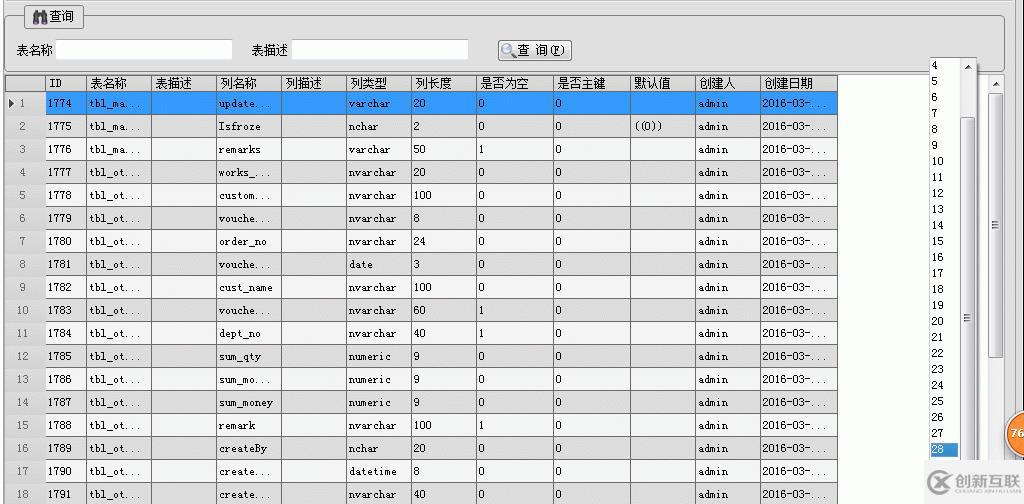The width and height of the screenshot is (1024, 504).
Task: Select the cell with ID 1791
Action: coord(66,494)
